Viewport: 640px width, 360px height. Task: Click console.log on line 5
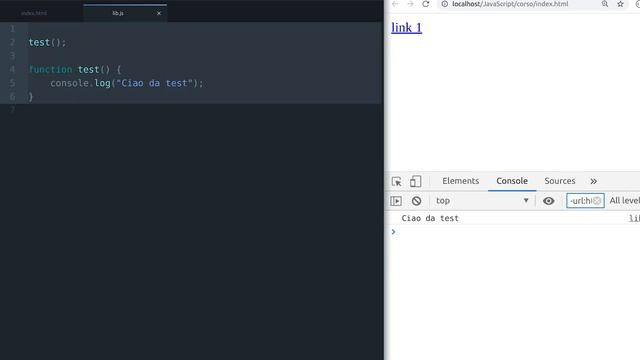coord(80,83)
